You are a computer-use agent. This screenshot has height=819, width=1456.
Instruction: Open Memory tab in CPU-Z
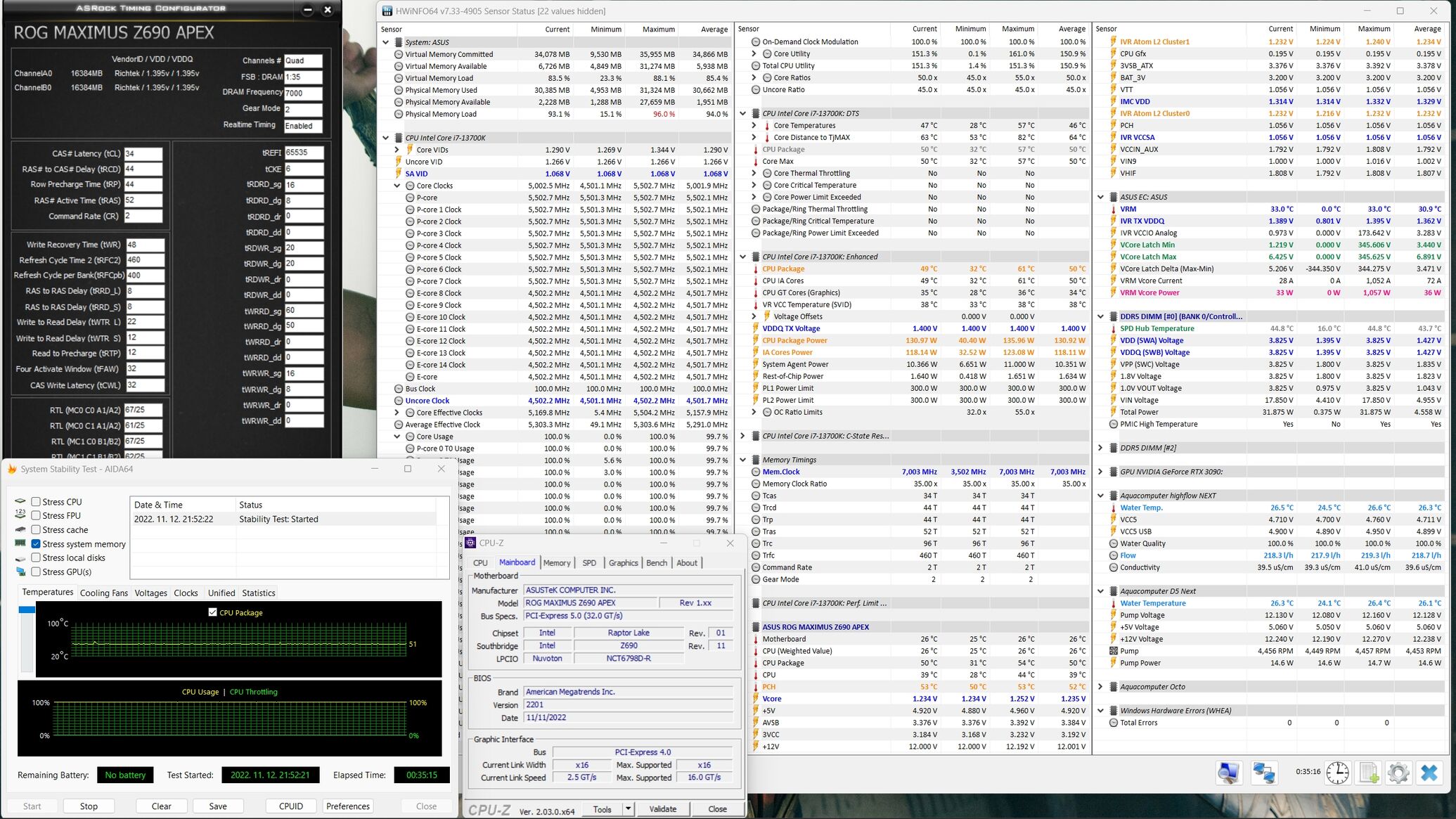pos(557,562)
